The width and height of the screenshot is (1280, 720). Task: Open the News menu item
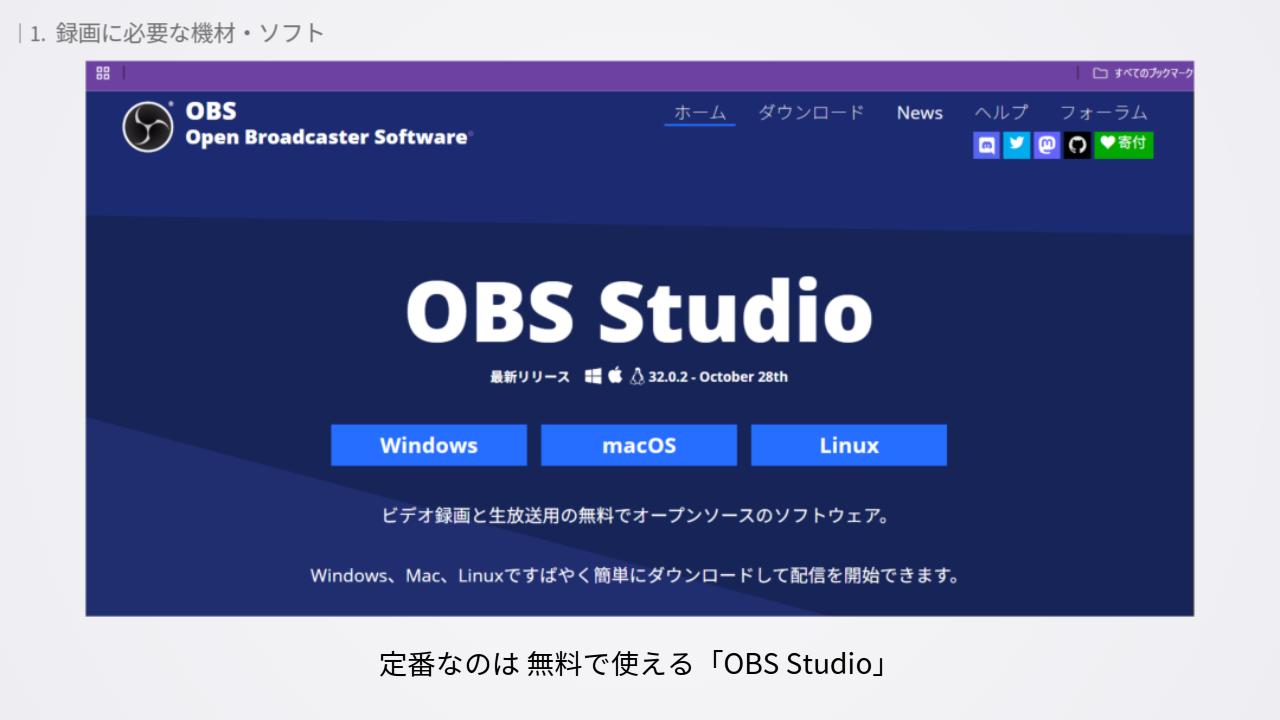(x=920, y=113)
